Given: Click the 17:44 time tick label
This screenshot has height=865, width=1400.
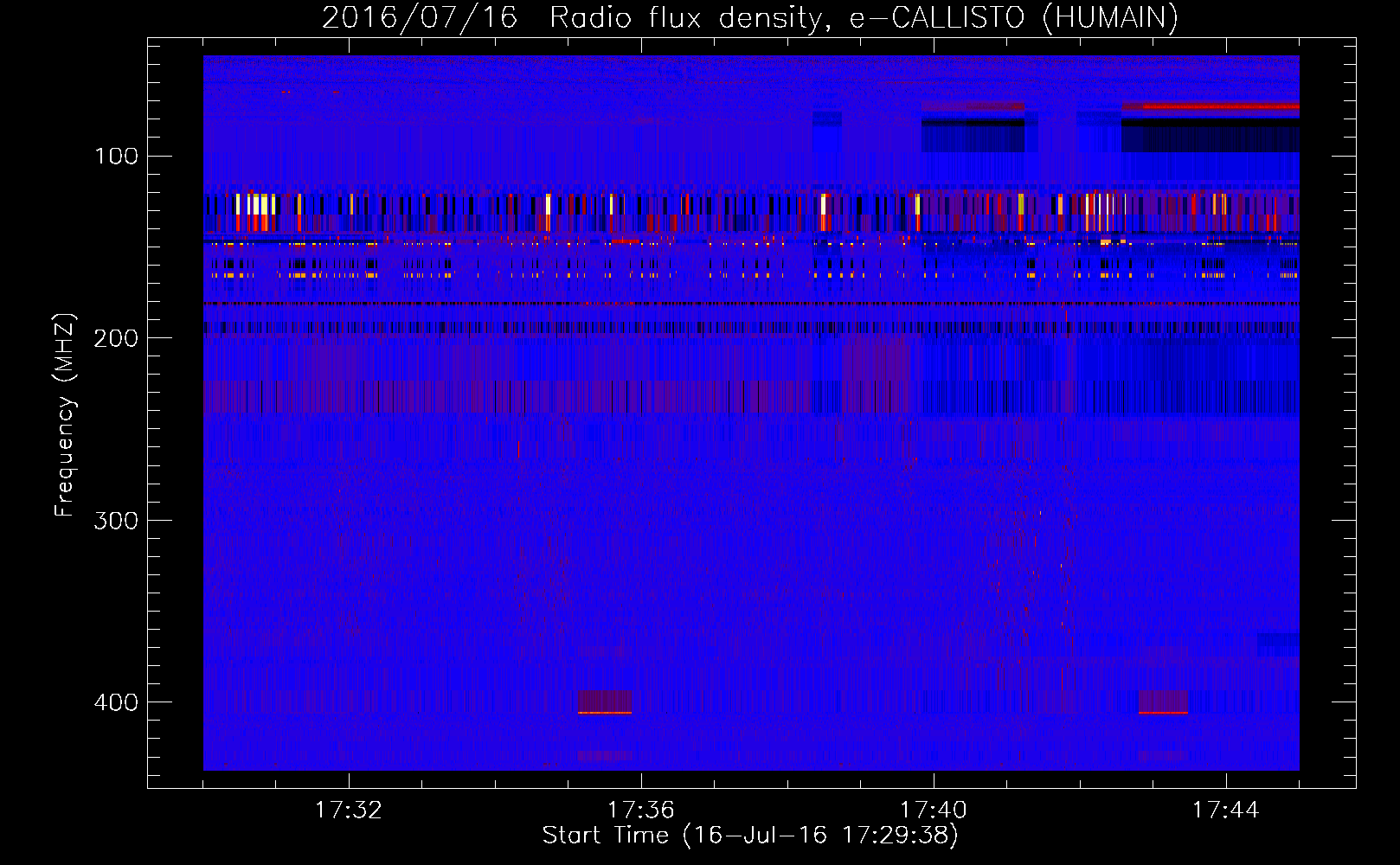Looking at the screenshot, I should (1225, 811).
